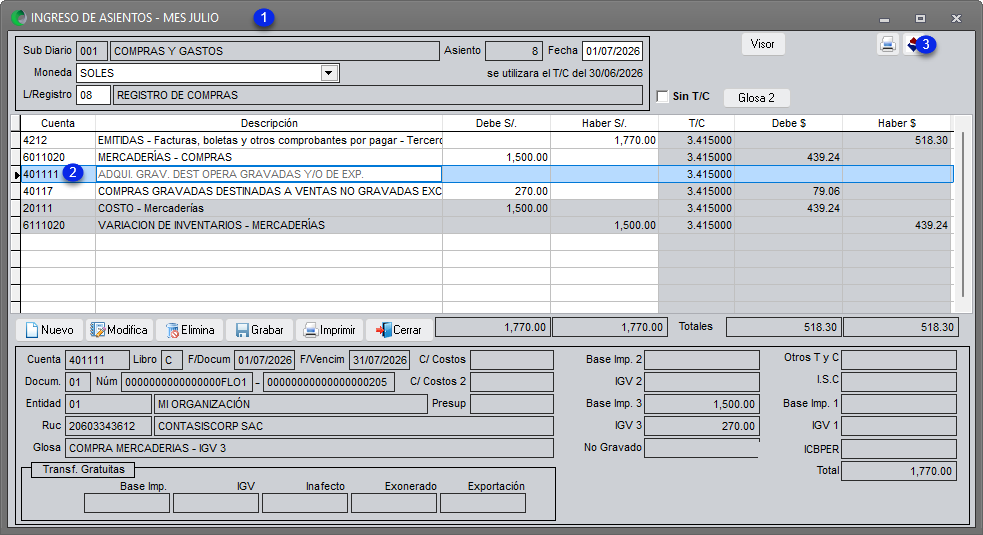Click the Entidad code field 01

point(108,404)
